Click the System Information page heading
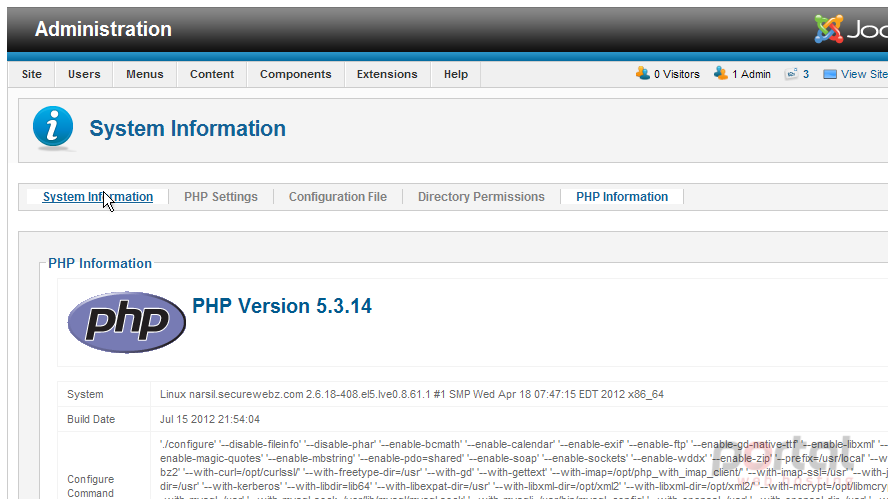 (187, 129)
